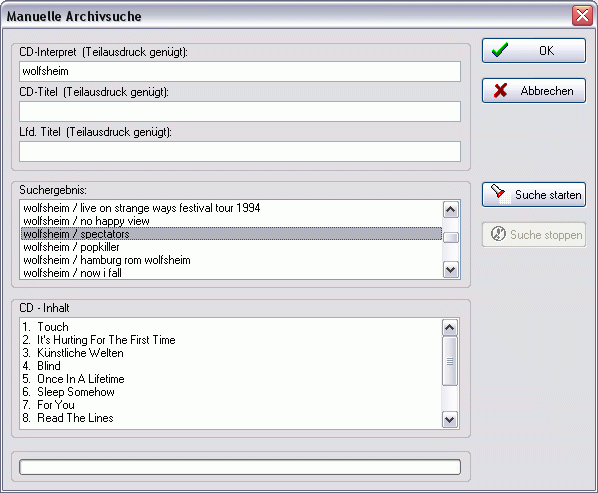Viewport: 598px width, 493px height.
Task: Click the Suchergebnis list scroll-down arrow
Action: point(450,270)
